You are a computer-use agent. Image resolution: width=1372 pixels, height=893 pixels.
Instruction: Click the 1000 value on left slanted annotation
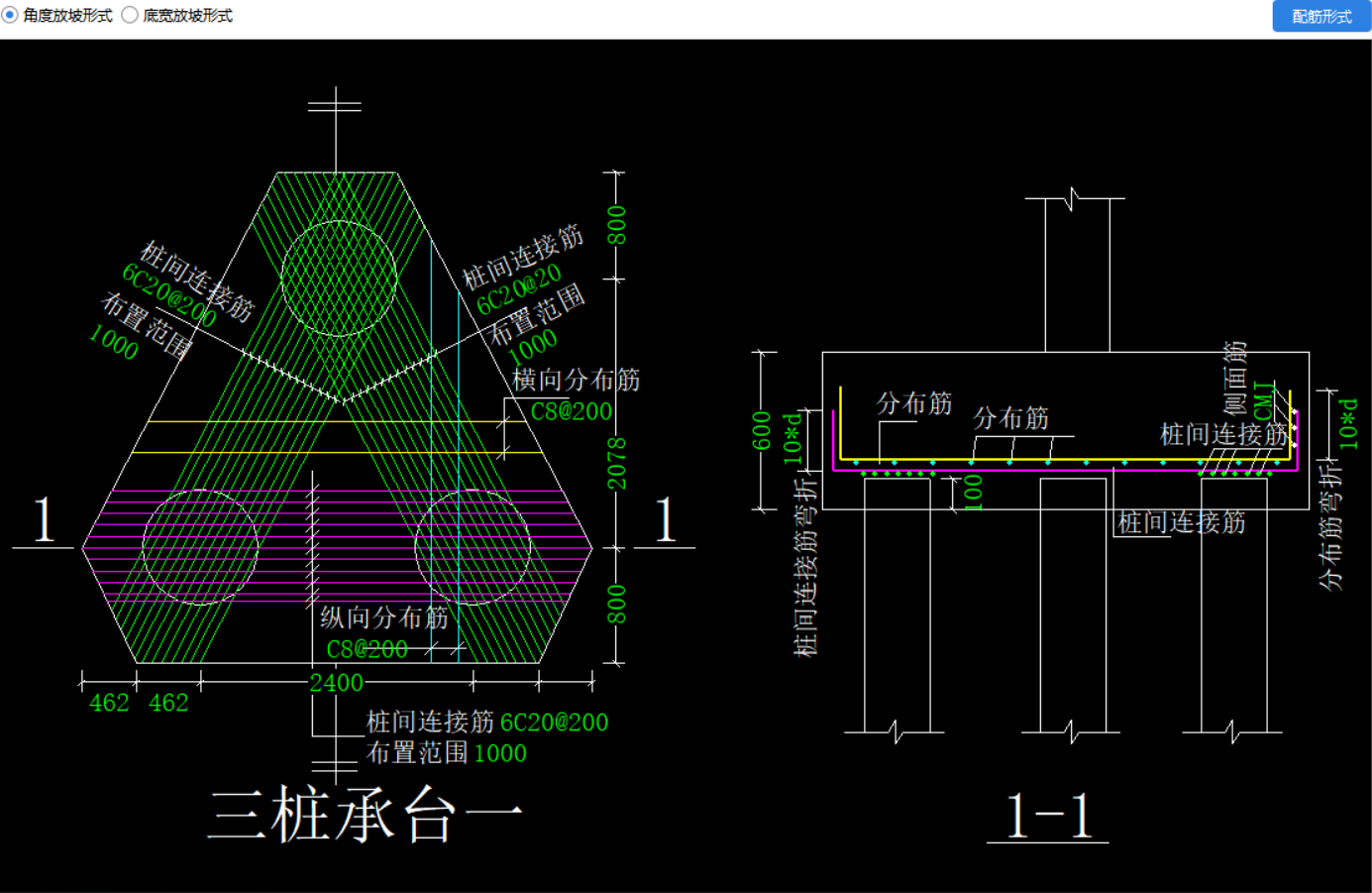tap(114, 342)
